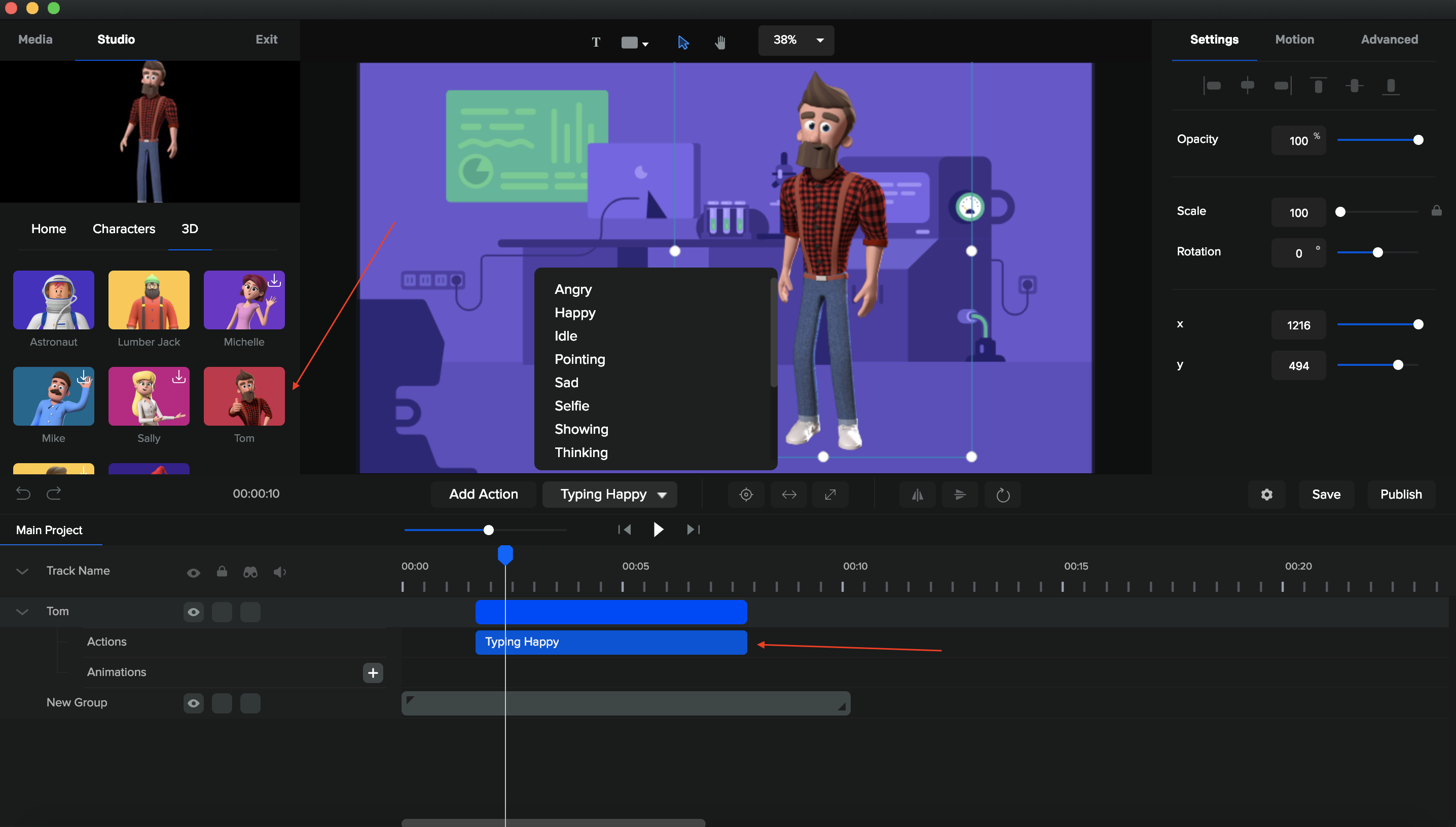The height and width of the screenshot is (827, 1456).
Task: Select the Text tool
Action: click(x=595, y=42)
